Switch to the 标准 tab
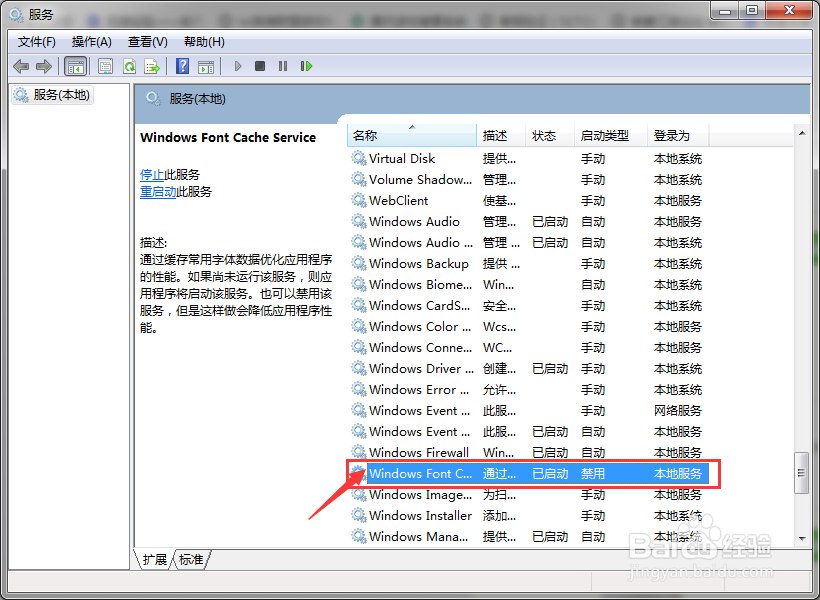The width and height of the screenshot is (820, 600). (x=191, y=560)
